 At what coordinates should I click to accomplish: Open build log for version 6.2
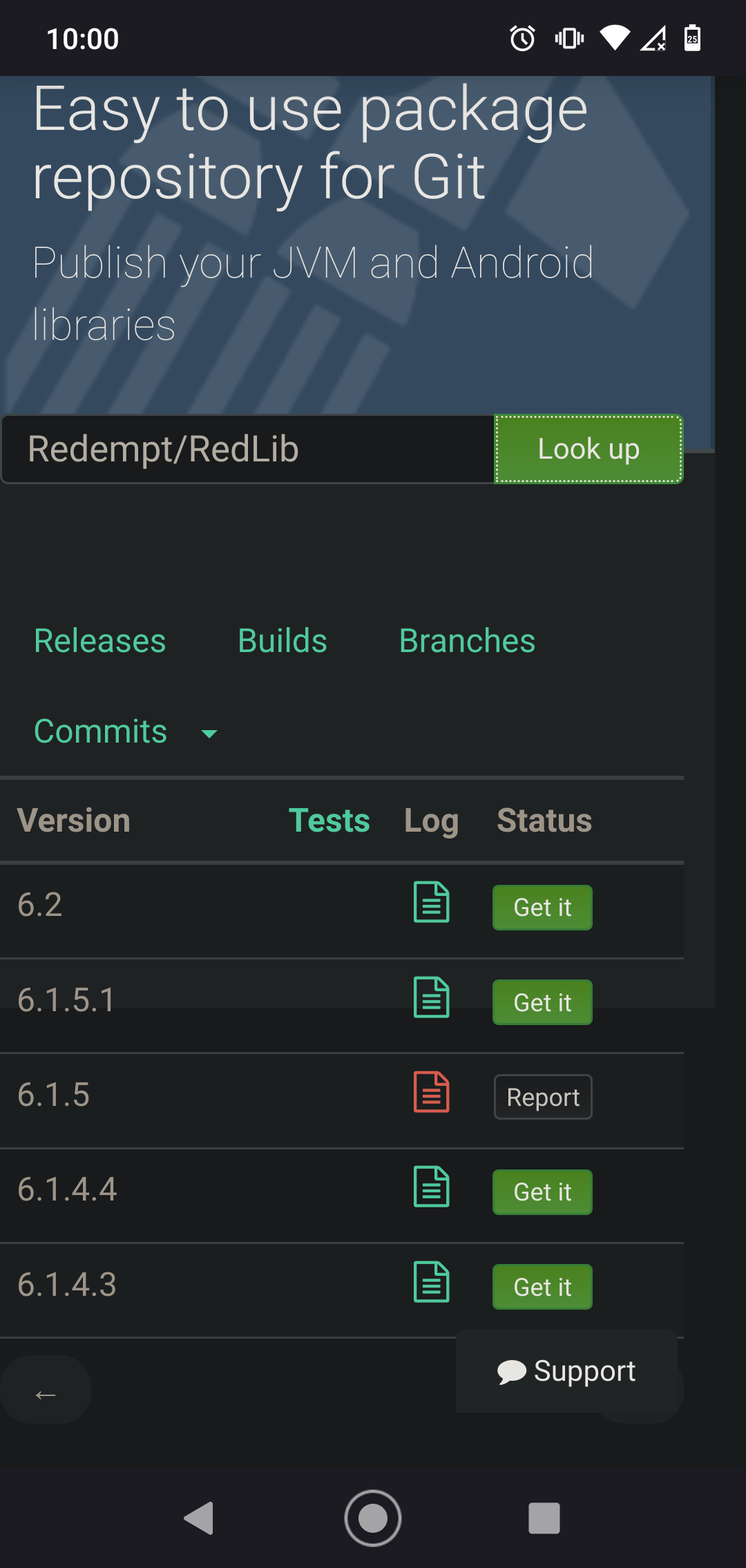(x=431, y=902)
